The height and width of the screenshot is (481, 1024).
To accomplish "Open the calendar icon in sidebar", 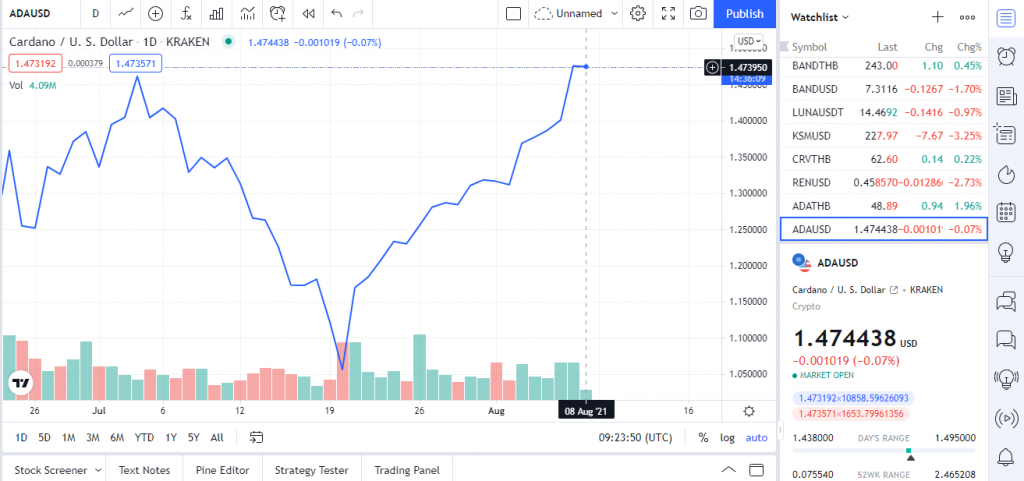I will pos(1006,212).
